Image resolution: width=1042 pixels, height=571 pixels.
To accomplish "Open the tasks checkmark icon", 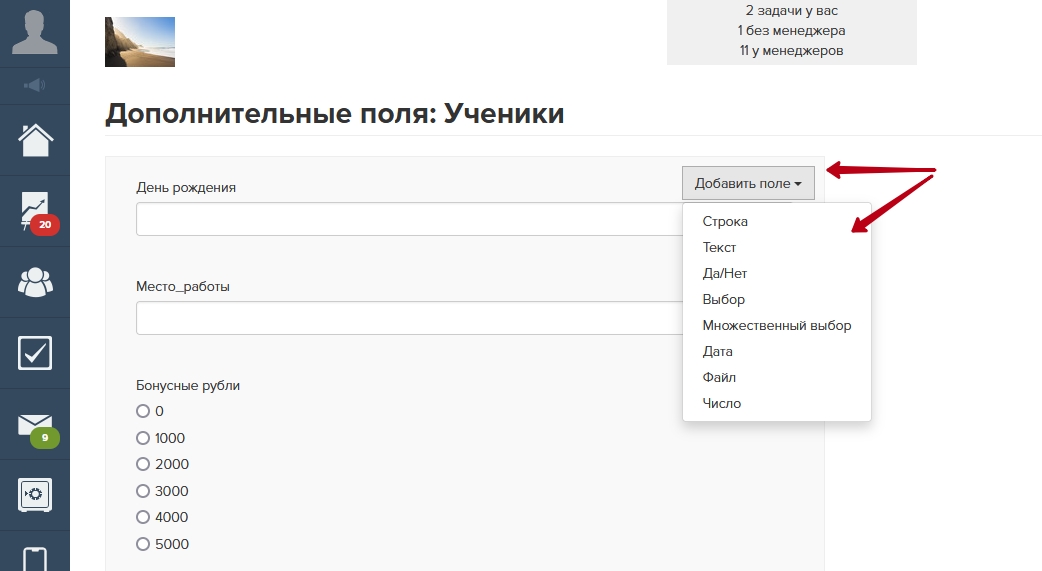I will pyautogui.click(x=35, y=353).
